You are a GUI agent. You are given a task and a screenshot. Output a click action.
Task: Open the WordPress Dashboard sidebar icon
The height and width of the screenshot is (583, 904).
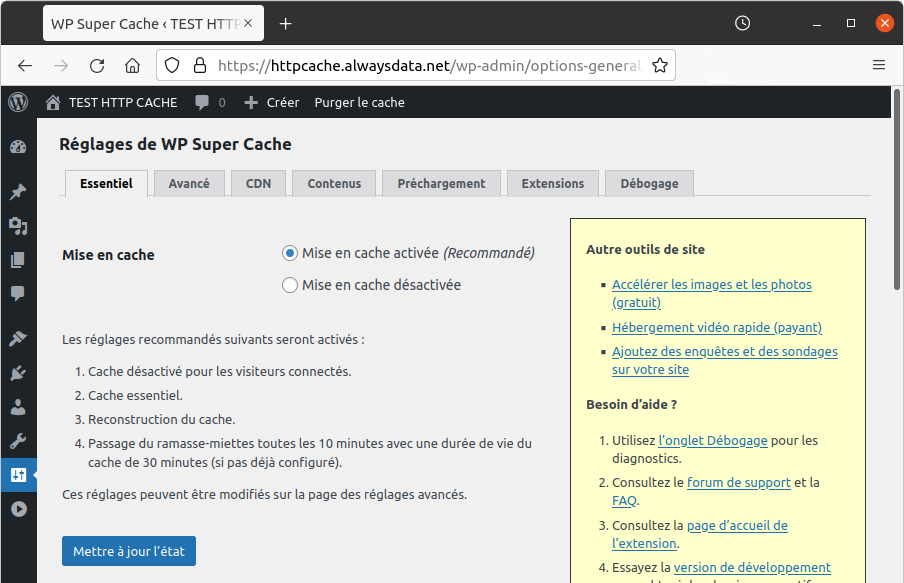coord(18,147)
